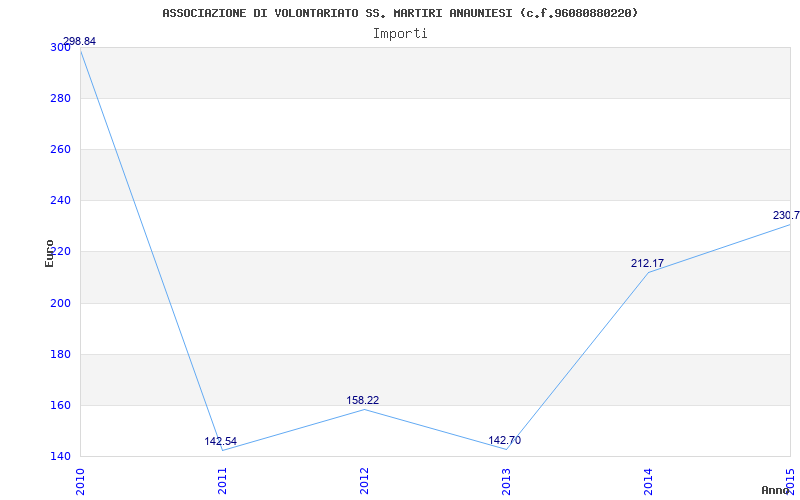Click the 280 y-axis tick label

point(60,98)
